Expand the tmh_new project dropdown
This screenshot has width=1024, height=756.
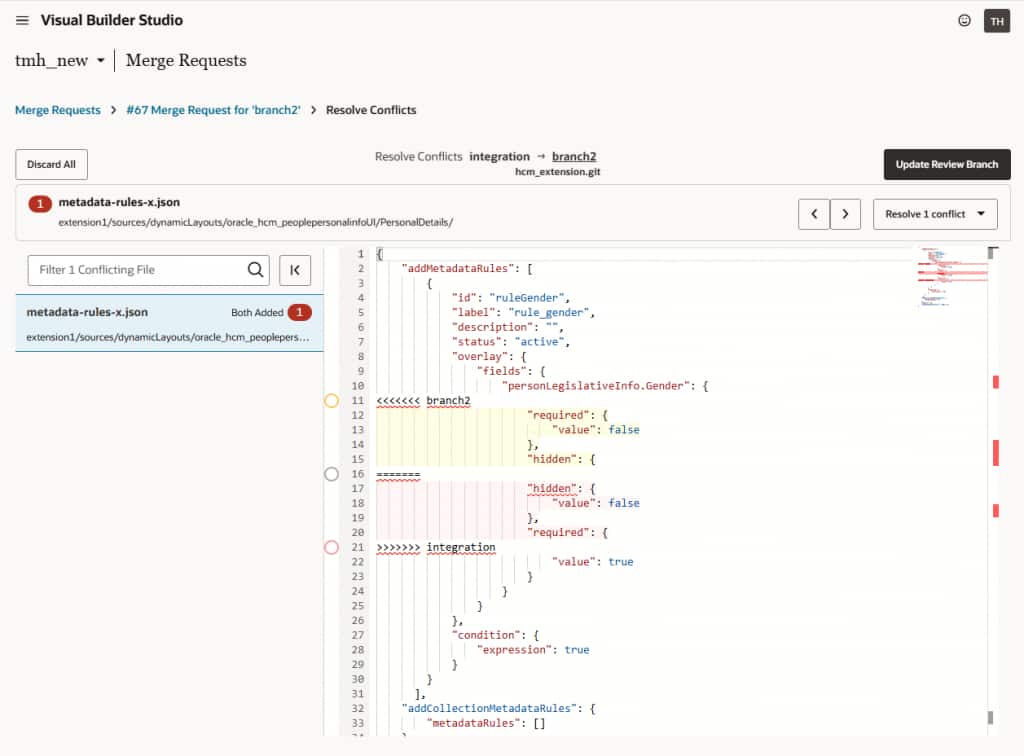[101, 61]
